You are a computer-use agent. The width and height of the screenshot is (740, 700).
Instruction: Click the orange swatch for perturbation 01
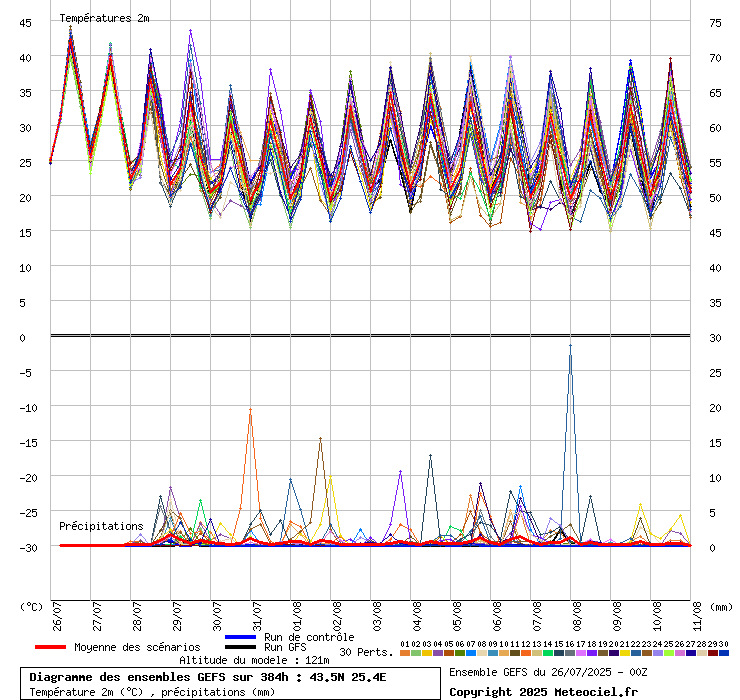point(404,653)
